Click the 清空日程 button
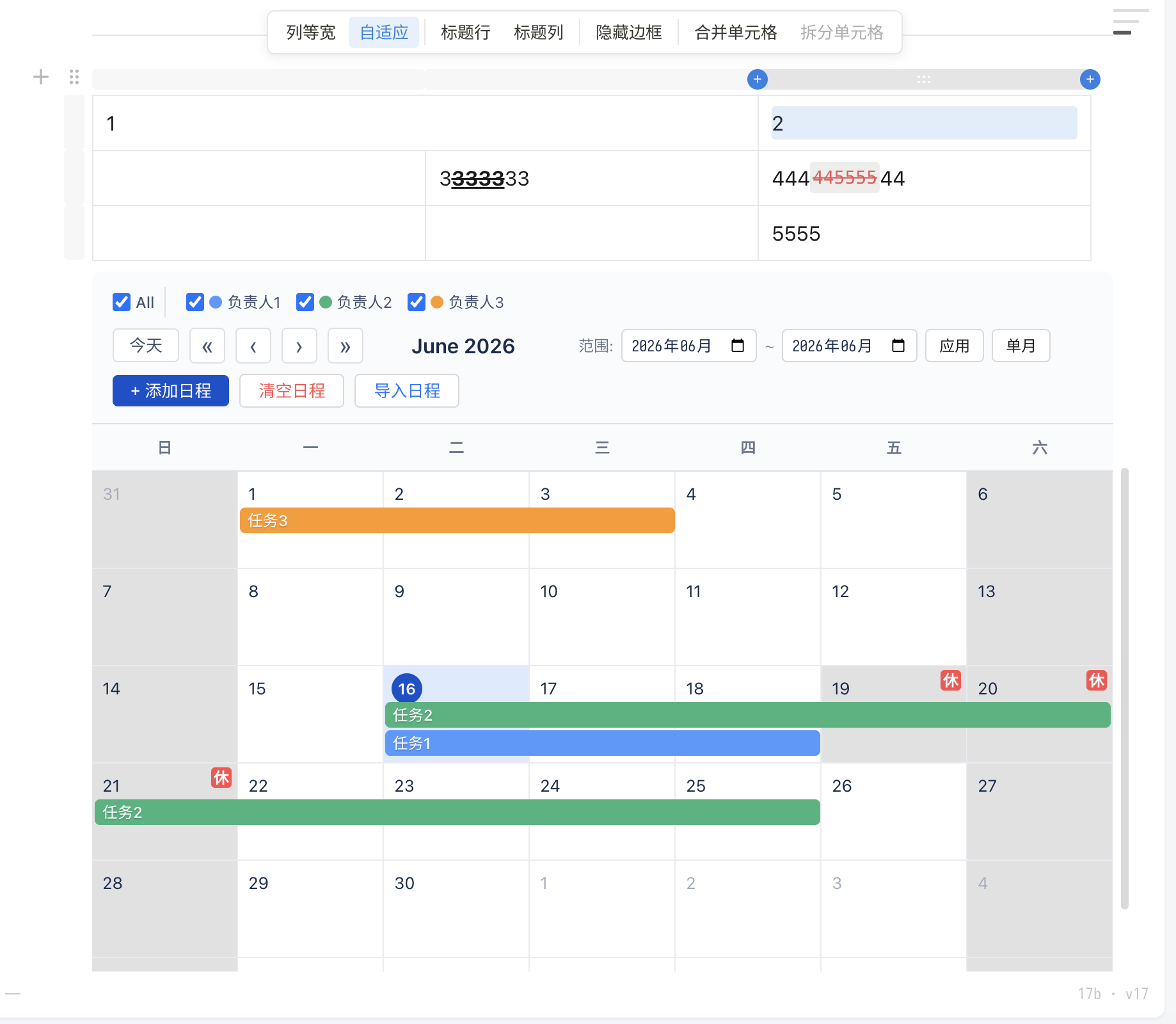This screenshot has height=1024, width=1176. [292, 390]
